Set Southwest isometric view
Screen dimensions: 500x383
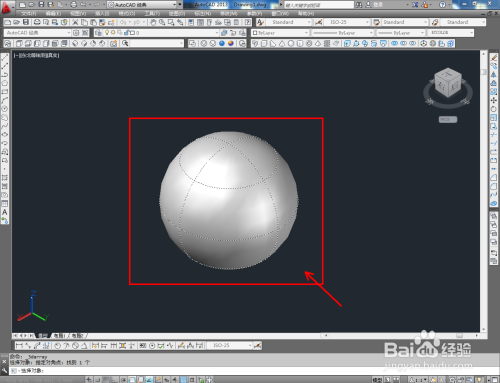click(75, 44)
